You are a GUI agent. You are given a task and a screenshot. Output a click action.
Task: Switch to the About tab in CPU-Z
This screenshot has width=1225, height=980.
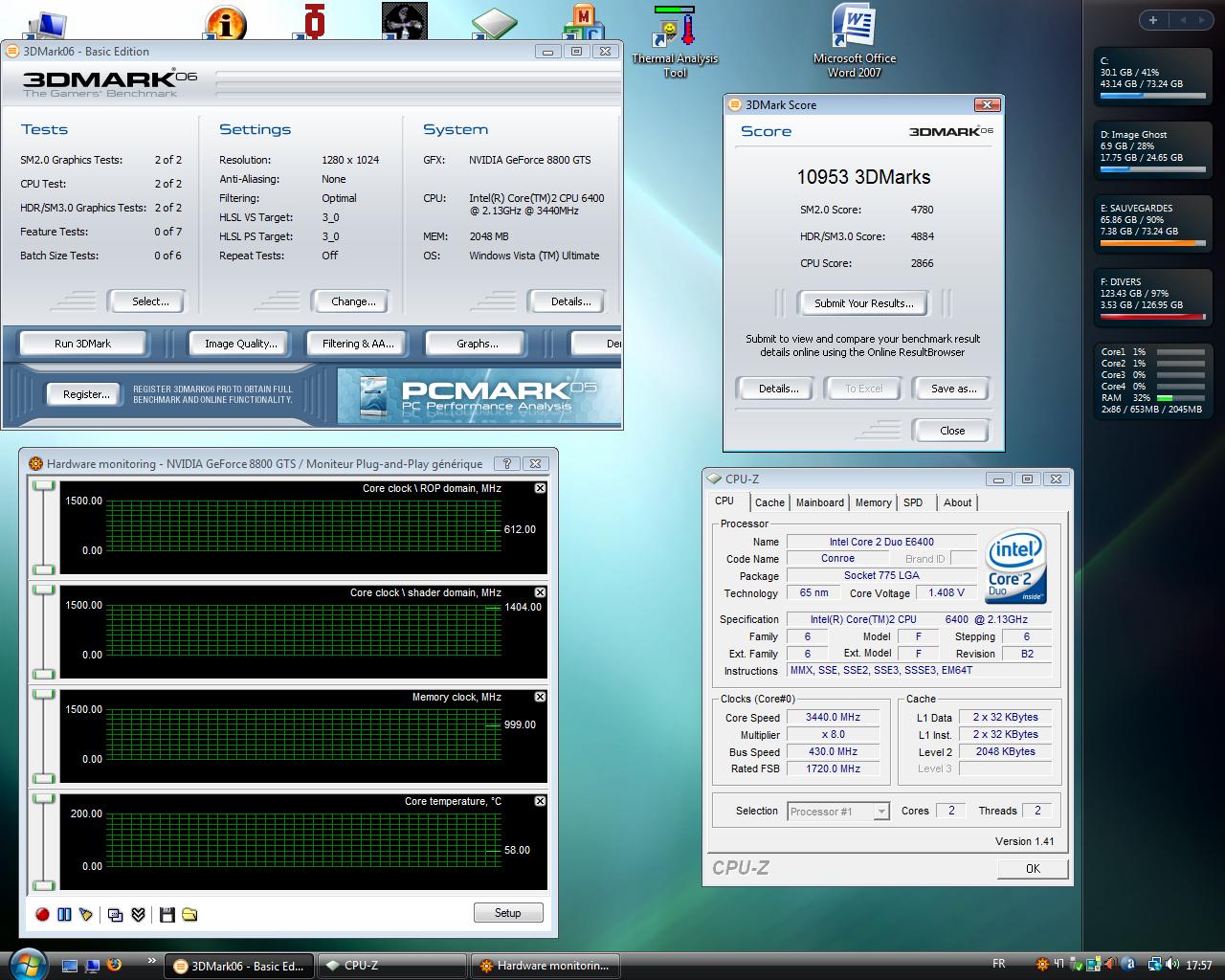[x=957, y=502]
